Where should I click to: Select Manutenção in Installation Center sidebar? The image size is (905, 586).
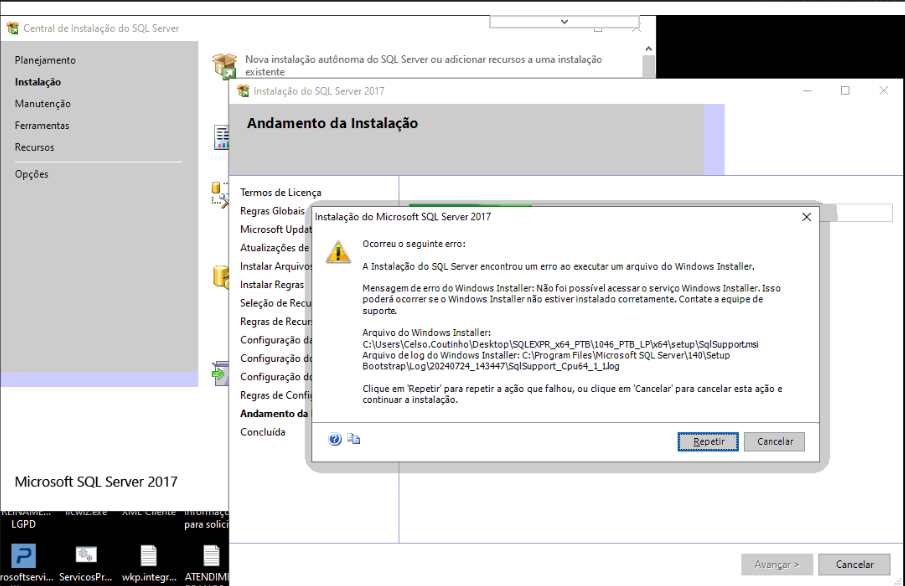click(x=43, y=104)
